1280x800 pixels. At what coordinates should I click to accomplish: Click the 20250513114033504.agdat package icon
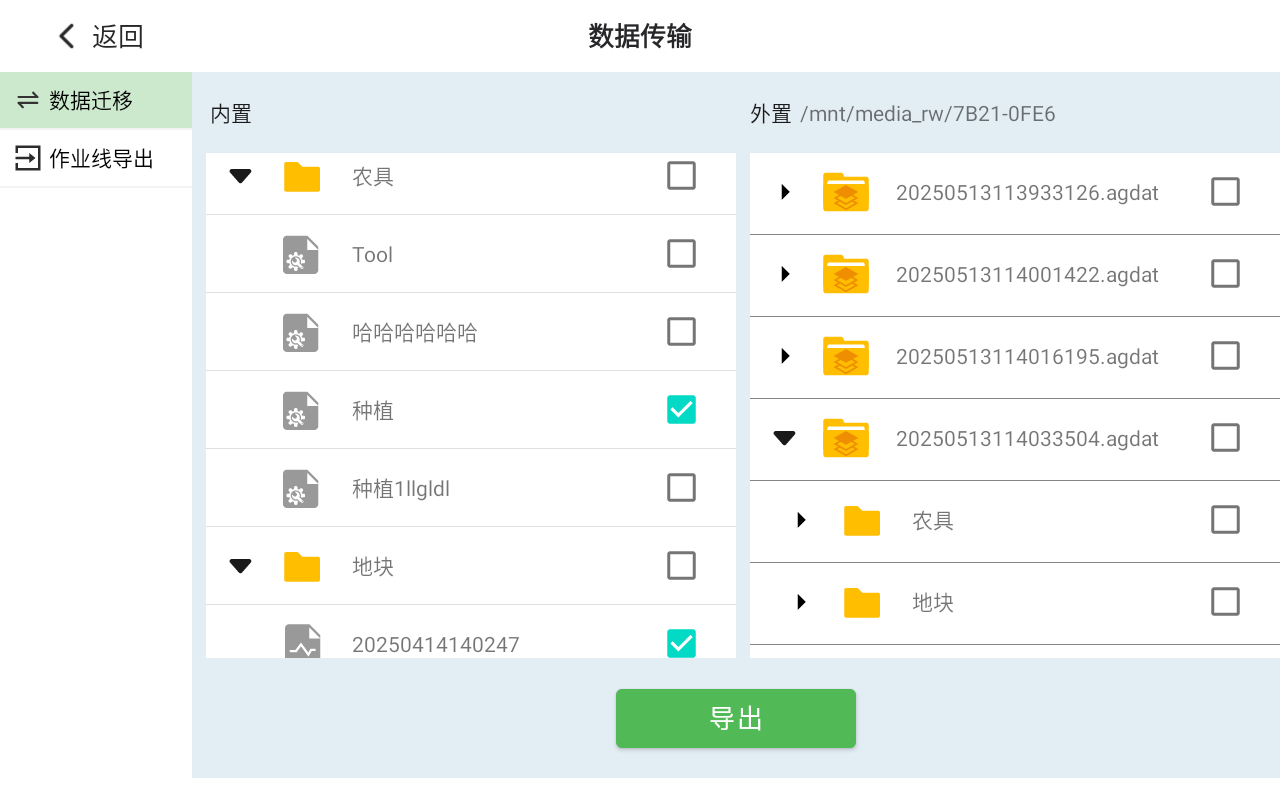pyautogui.click(x=846, y=438)
